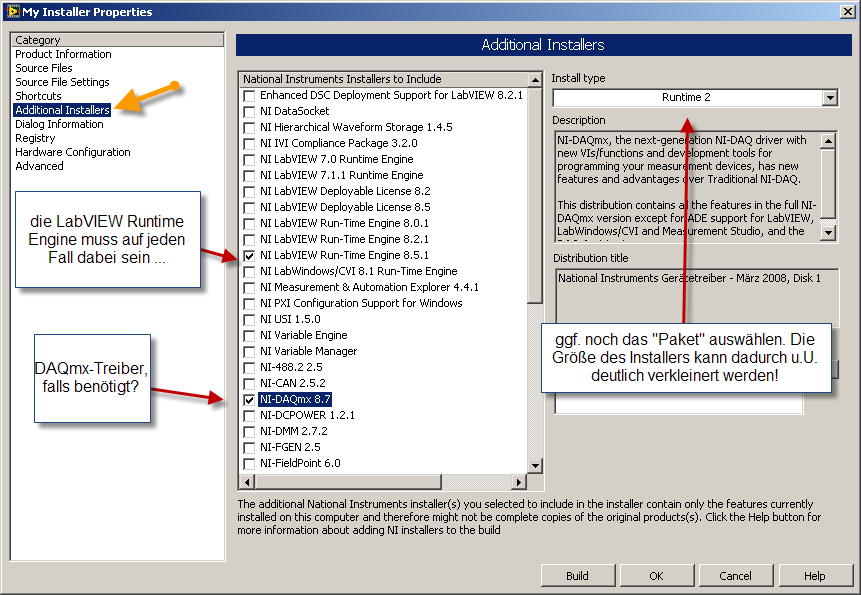The image size is (861, 595).
Task: Click the Description box scrollbar thumb
Action: (828, 184)
